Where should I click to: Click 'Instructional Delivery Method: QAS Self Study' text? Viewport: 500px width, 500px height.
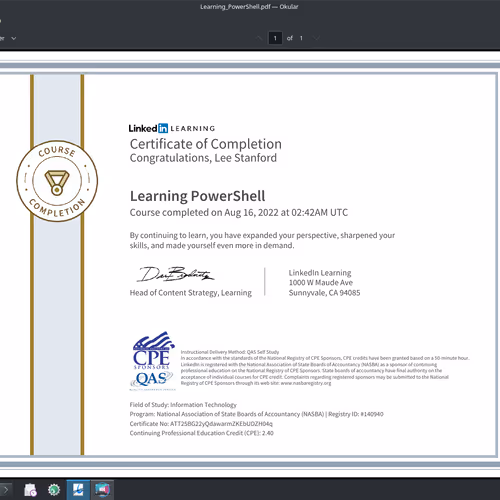coord(230,352)
